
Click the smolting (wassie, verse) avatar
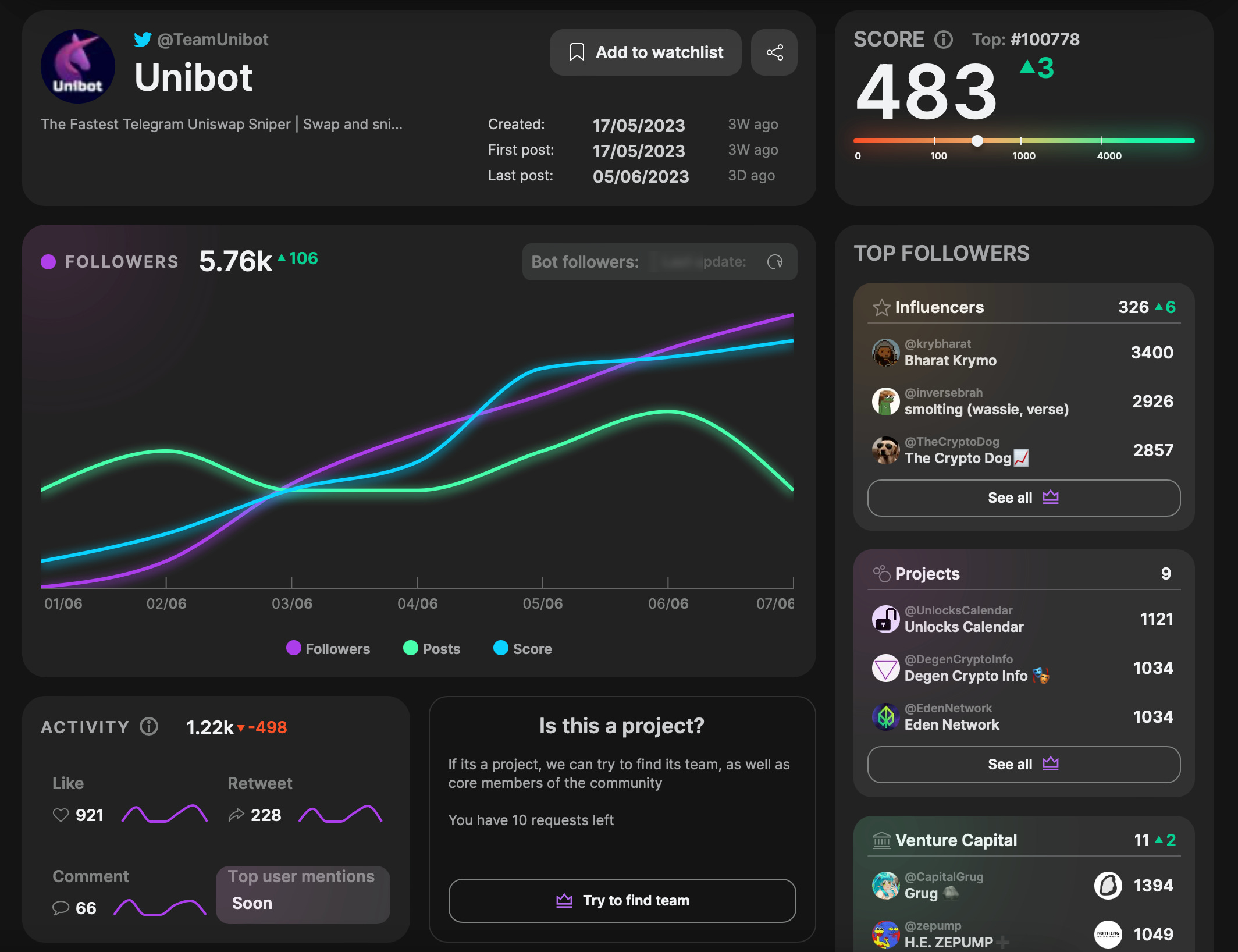[x=886, y=402]
